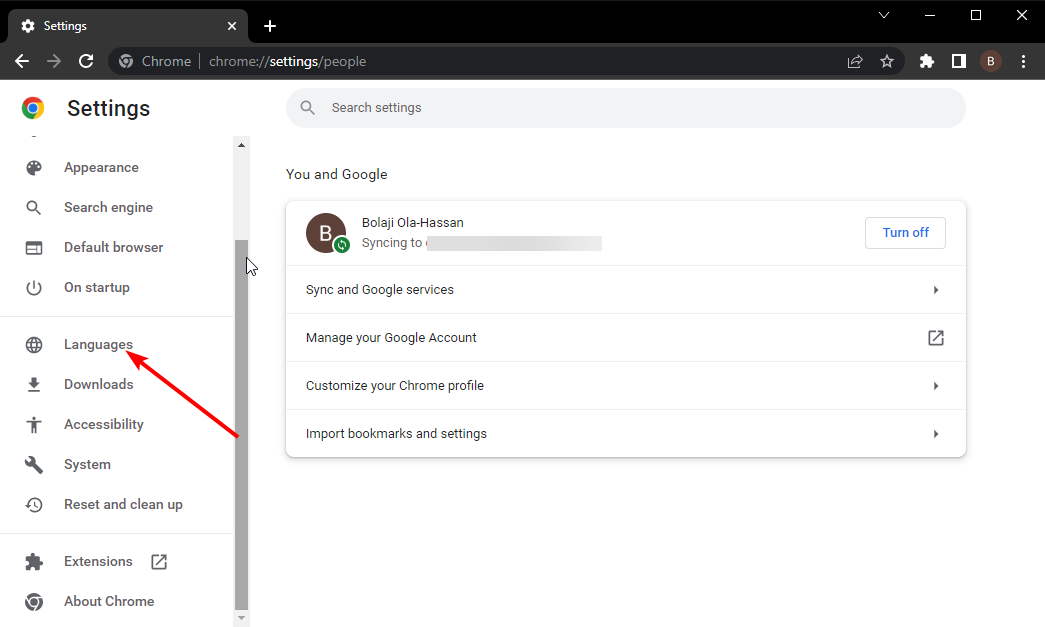
Task: Click the Chrome site info chip
Action: 155,61
